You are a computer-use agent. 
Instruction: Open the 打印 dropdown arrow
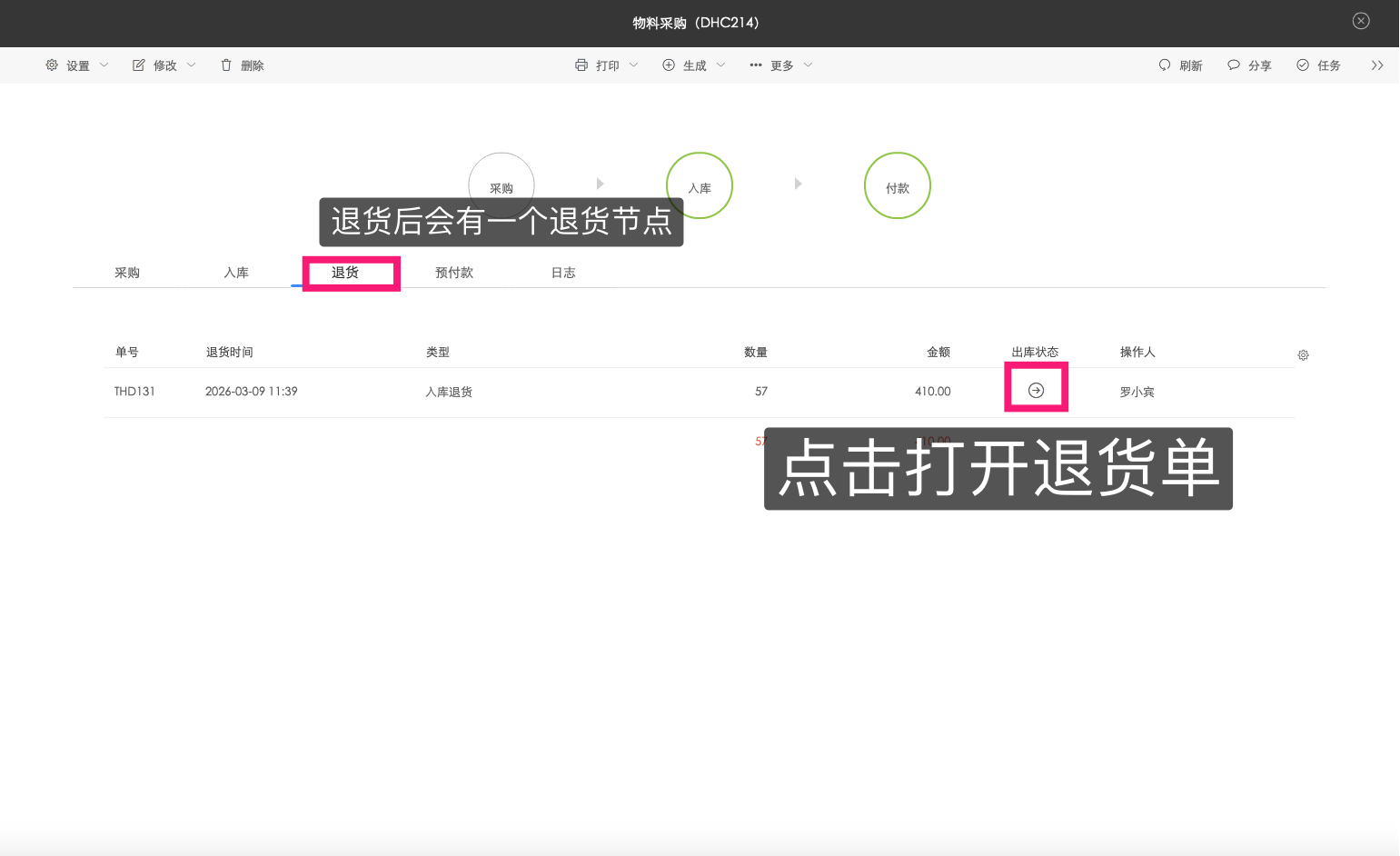634,65
